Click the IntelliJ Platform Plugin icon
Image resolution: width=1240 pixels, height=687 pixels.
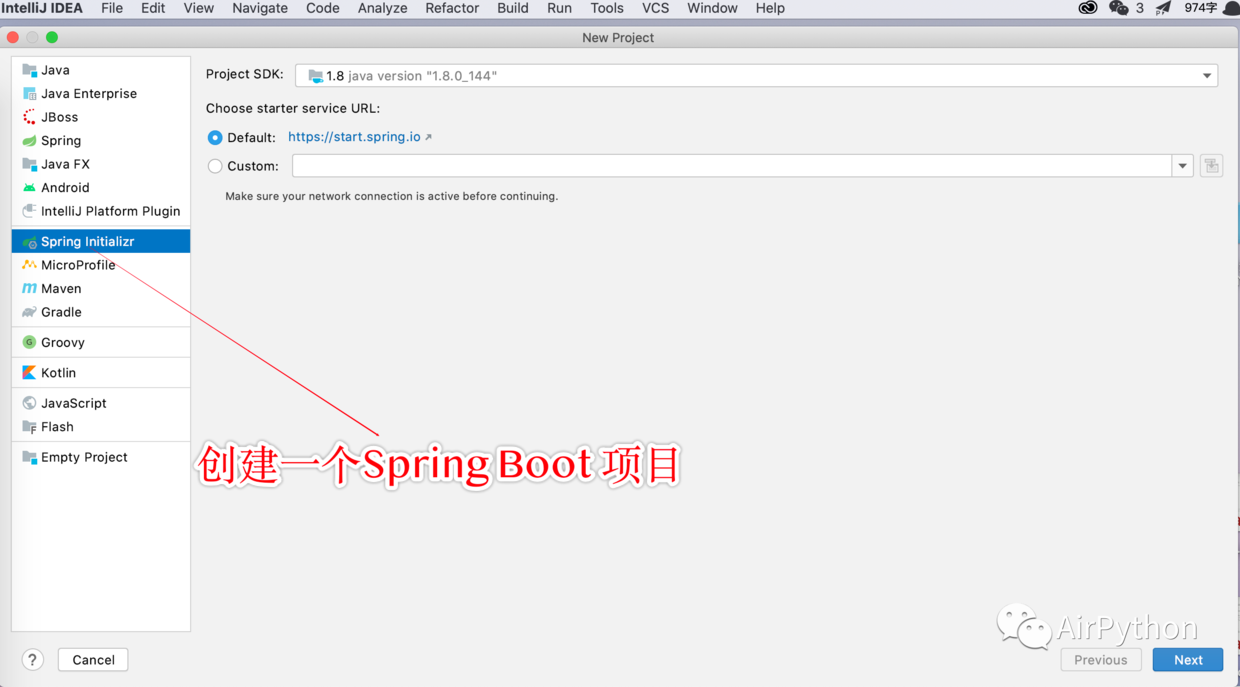[29, 211]
